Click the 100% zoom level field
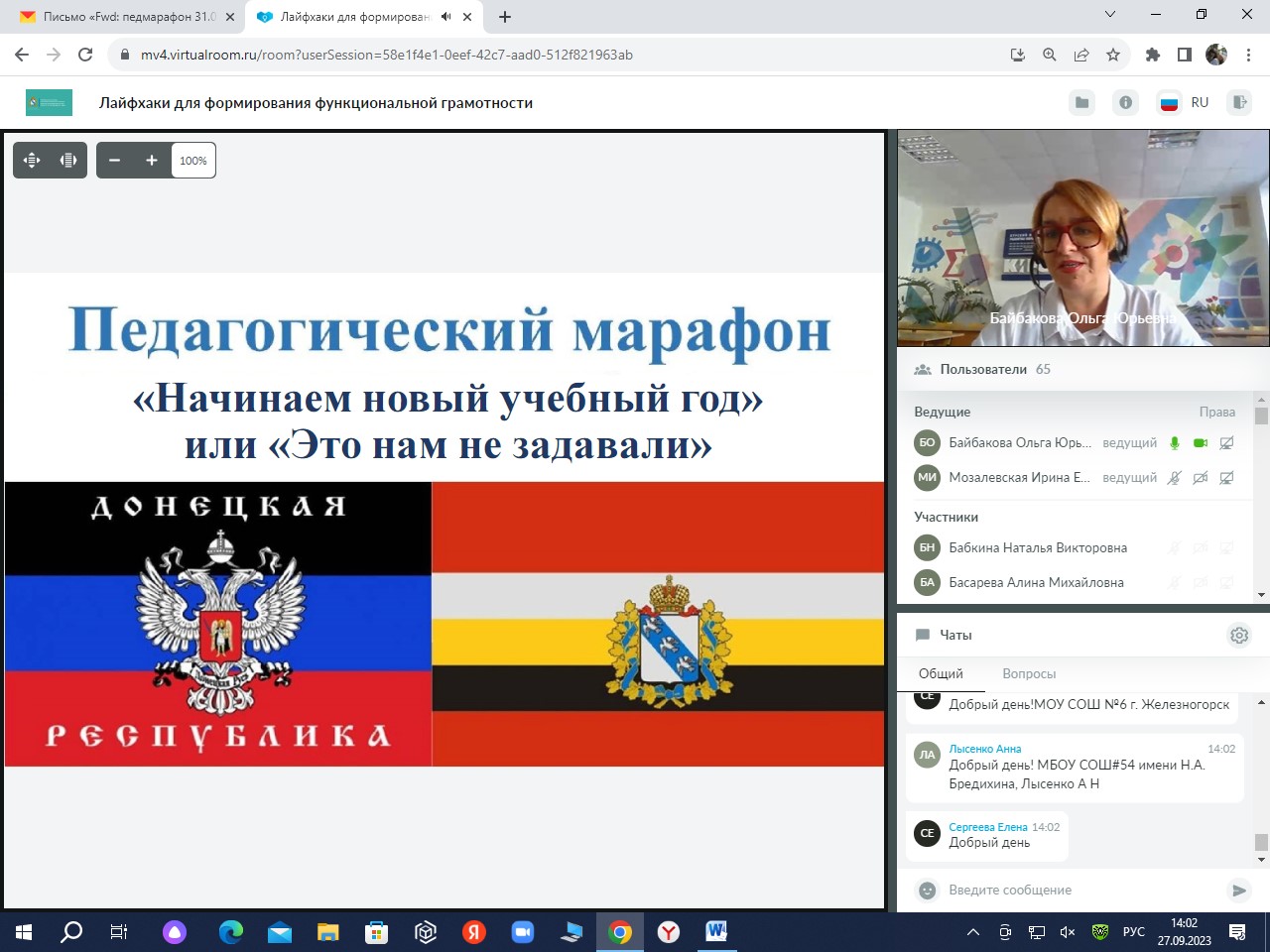Image resolution: width=1270 pixels, height=952 pixels. [x=193, y=161]
